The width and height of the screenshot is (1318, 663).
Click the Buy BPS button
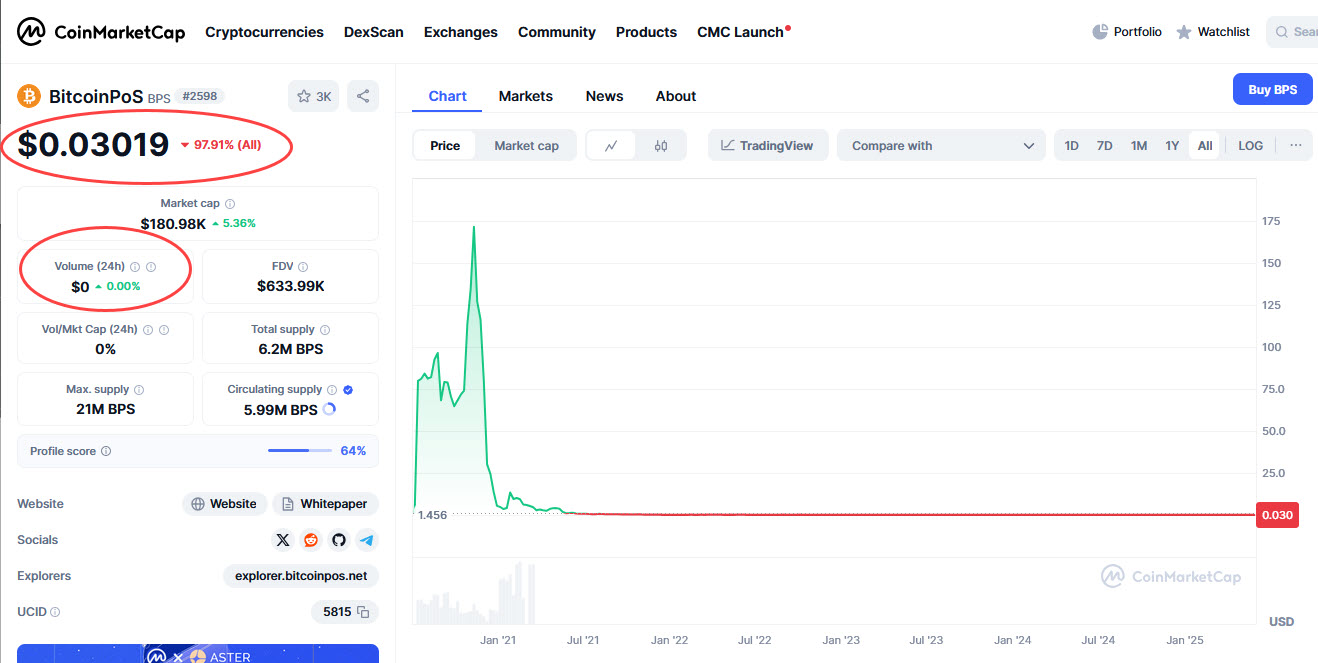(1272, 89)
